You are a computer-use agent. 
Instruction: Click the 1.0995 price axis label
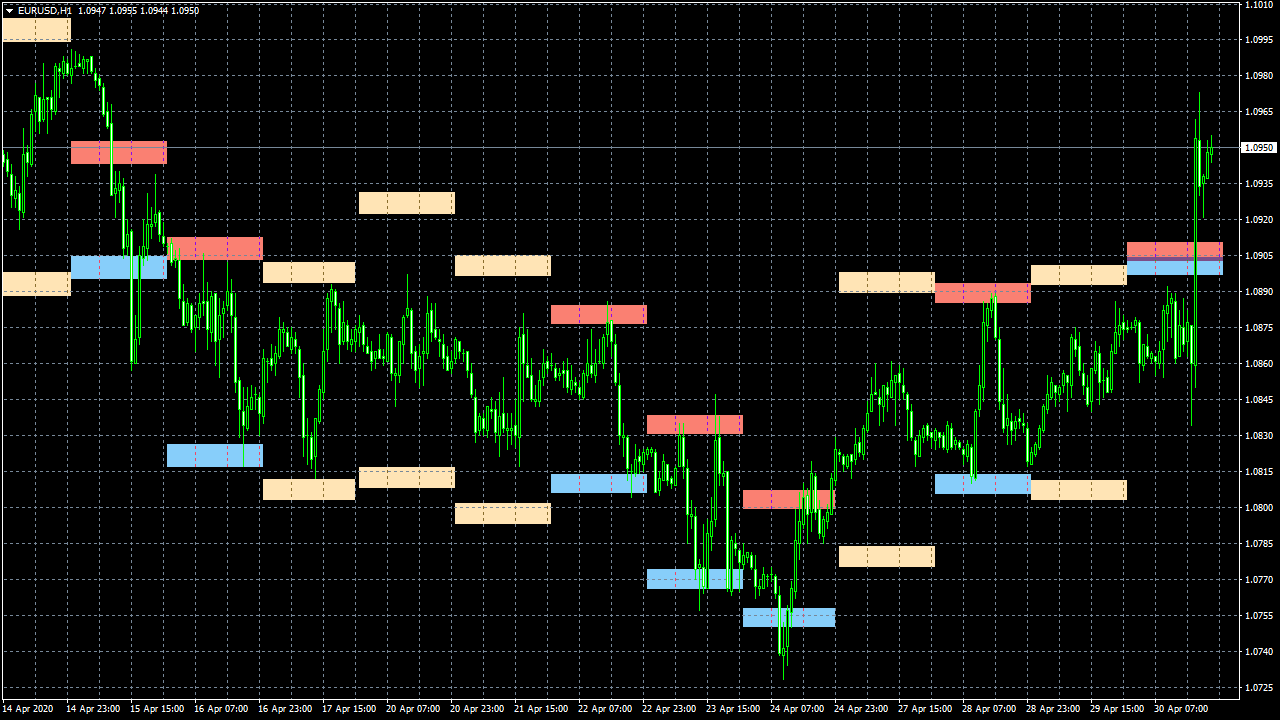pyautogui.click(x=1258, y=40)
